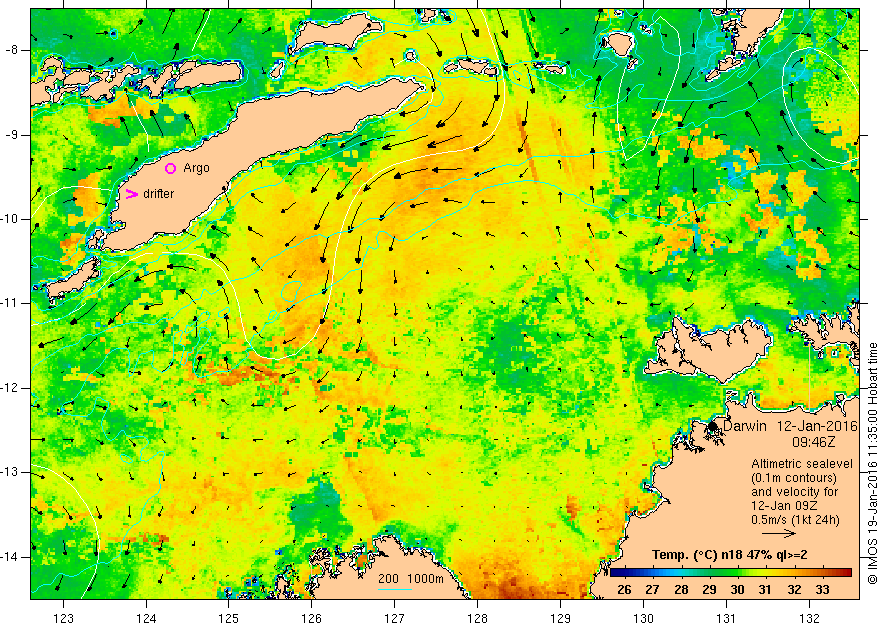Click the 'drifter' label

(159, 194)
